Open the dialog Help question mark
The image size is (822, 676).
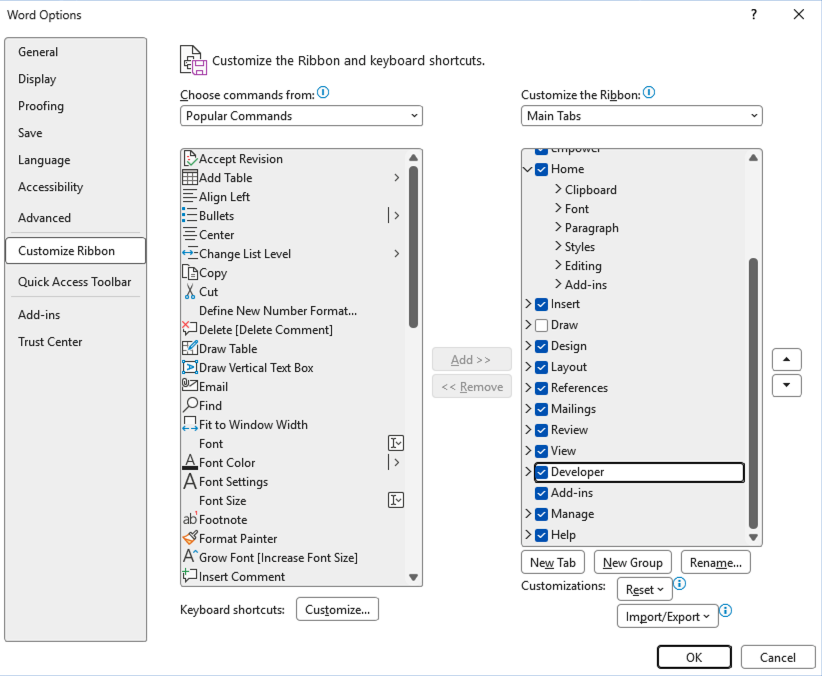pos(753,15)
